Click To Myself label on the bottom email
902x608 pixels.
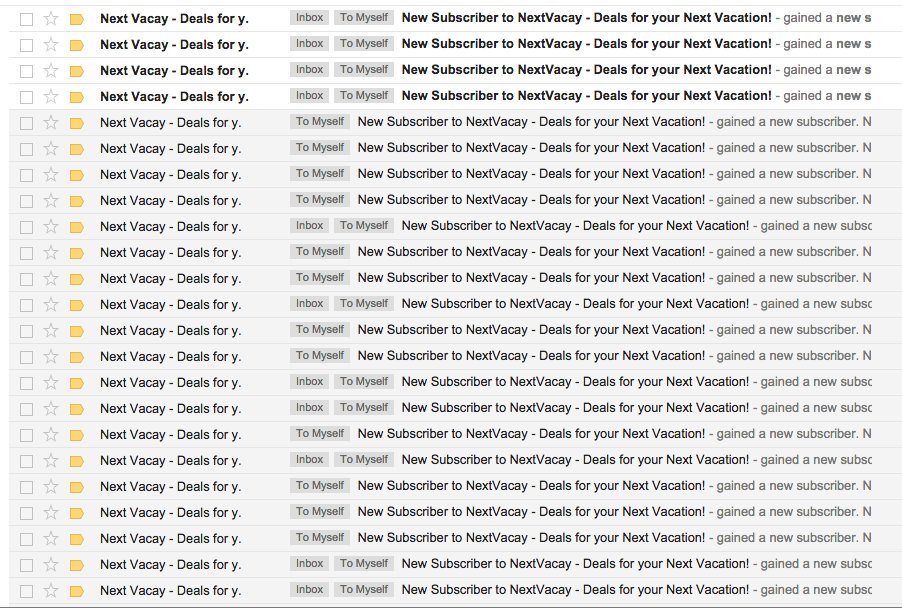click(x=364, y=590)
